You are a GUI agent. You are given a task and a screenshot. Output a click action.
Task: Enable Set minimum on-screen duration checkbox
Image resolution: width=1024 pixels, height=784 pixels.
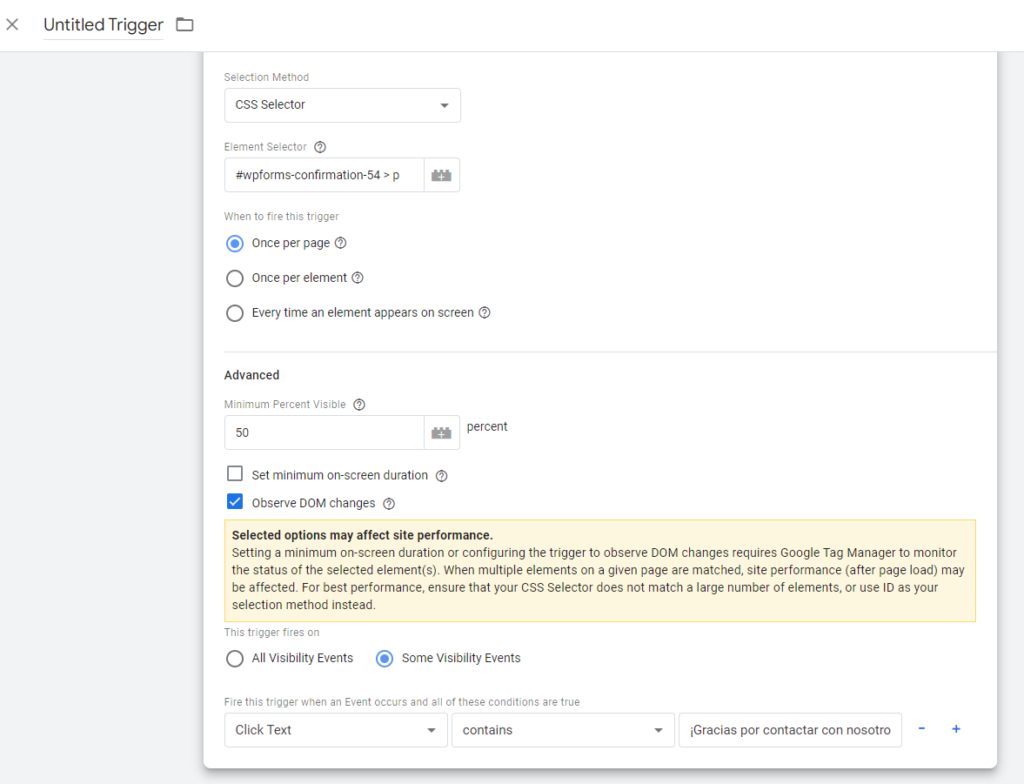[235, 474]
